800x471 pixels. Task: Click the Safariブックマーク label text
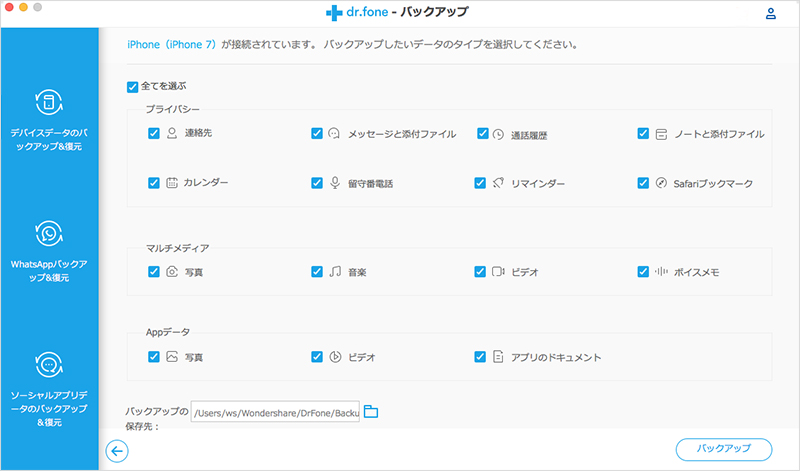(x=713, y=184)
